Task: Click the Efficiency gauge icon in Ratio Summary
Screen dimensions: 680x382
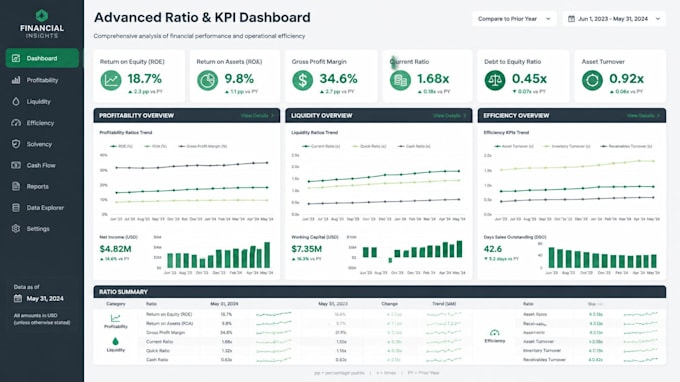Action: (x=494, y=333)
